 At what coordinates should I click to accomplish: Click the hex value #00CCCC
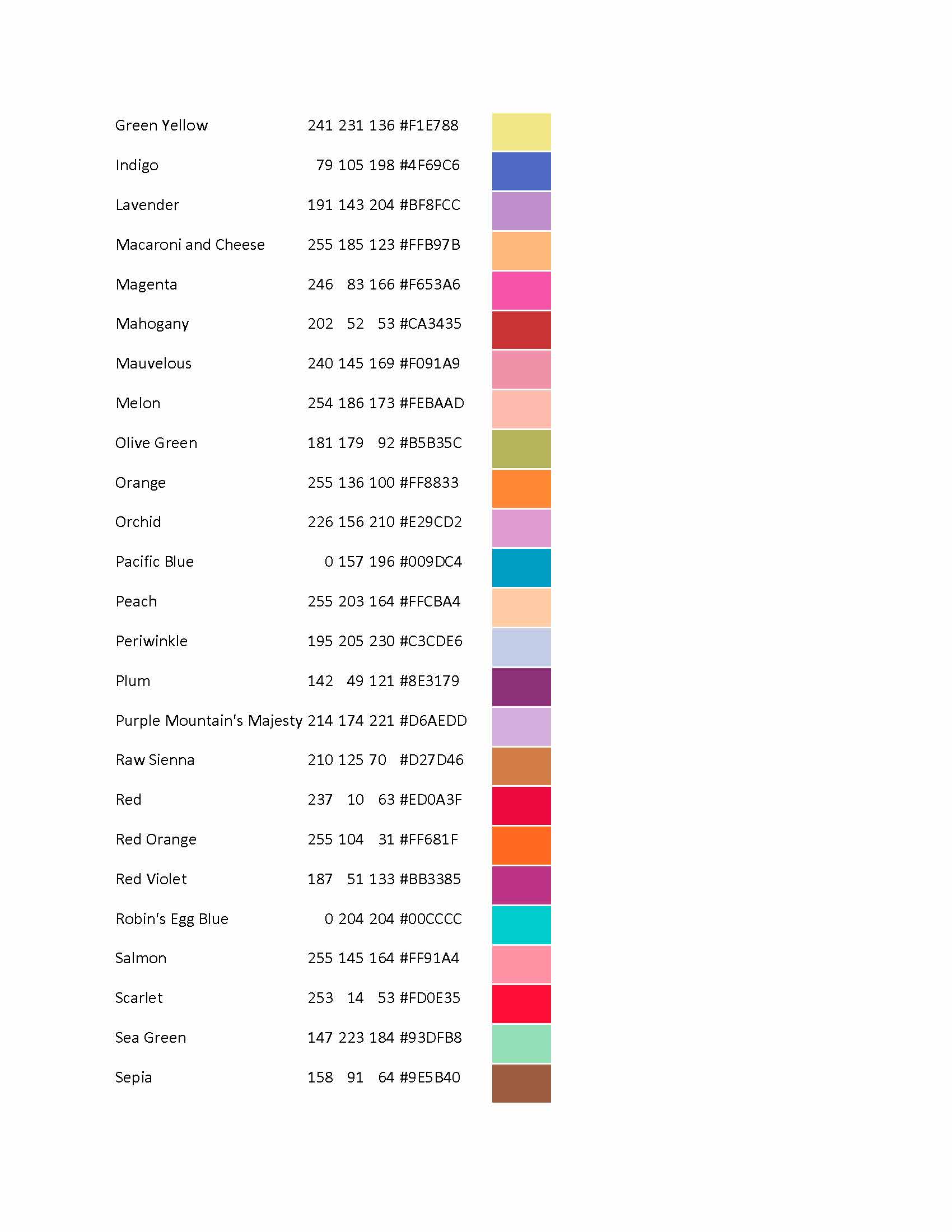coord(430,919)
